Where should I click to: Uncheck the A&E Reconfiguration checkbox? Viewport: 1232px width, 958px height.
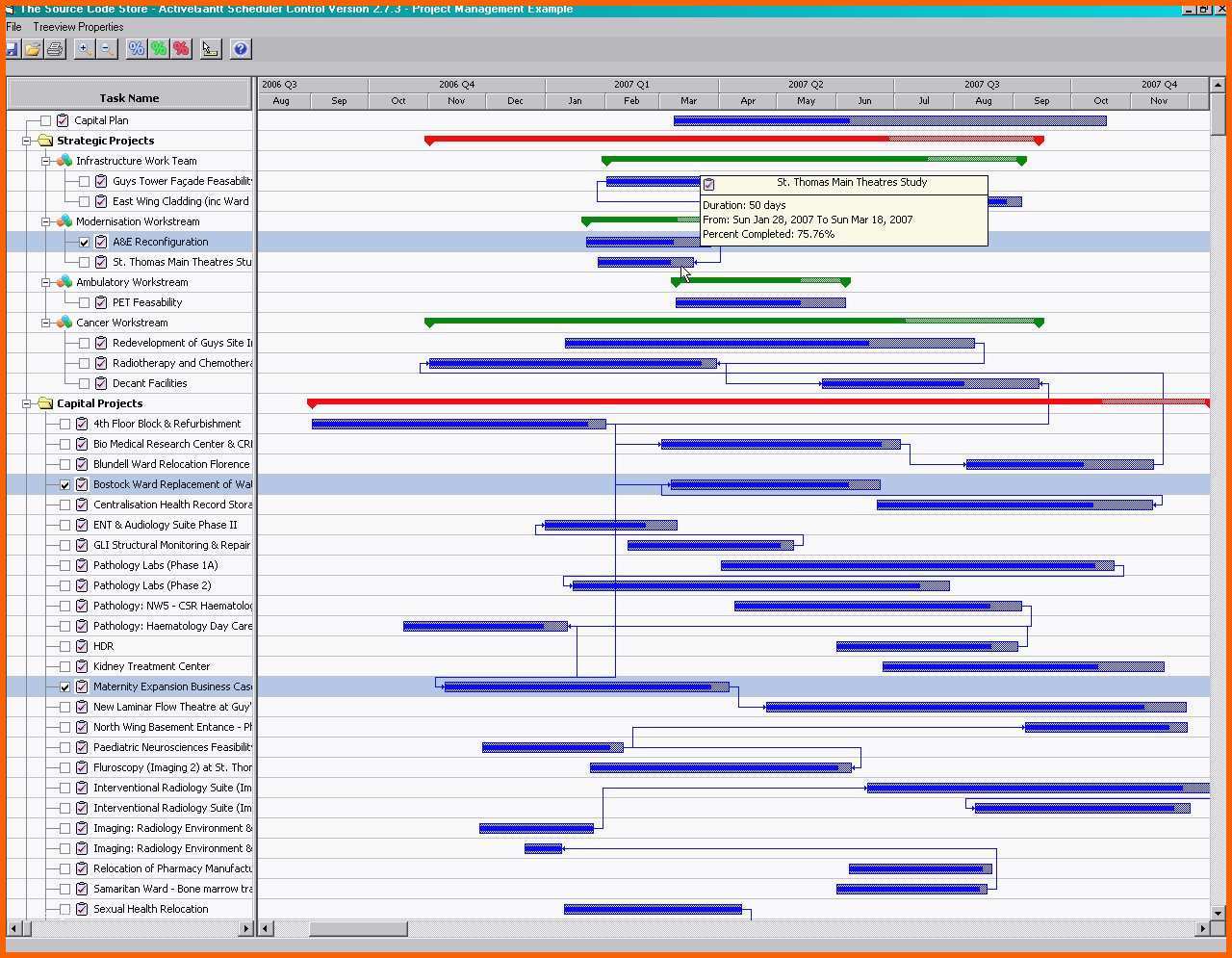pyautogui.click(x=85, y=243)
